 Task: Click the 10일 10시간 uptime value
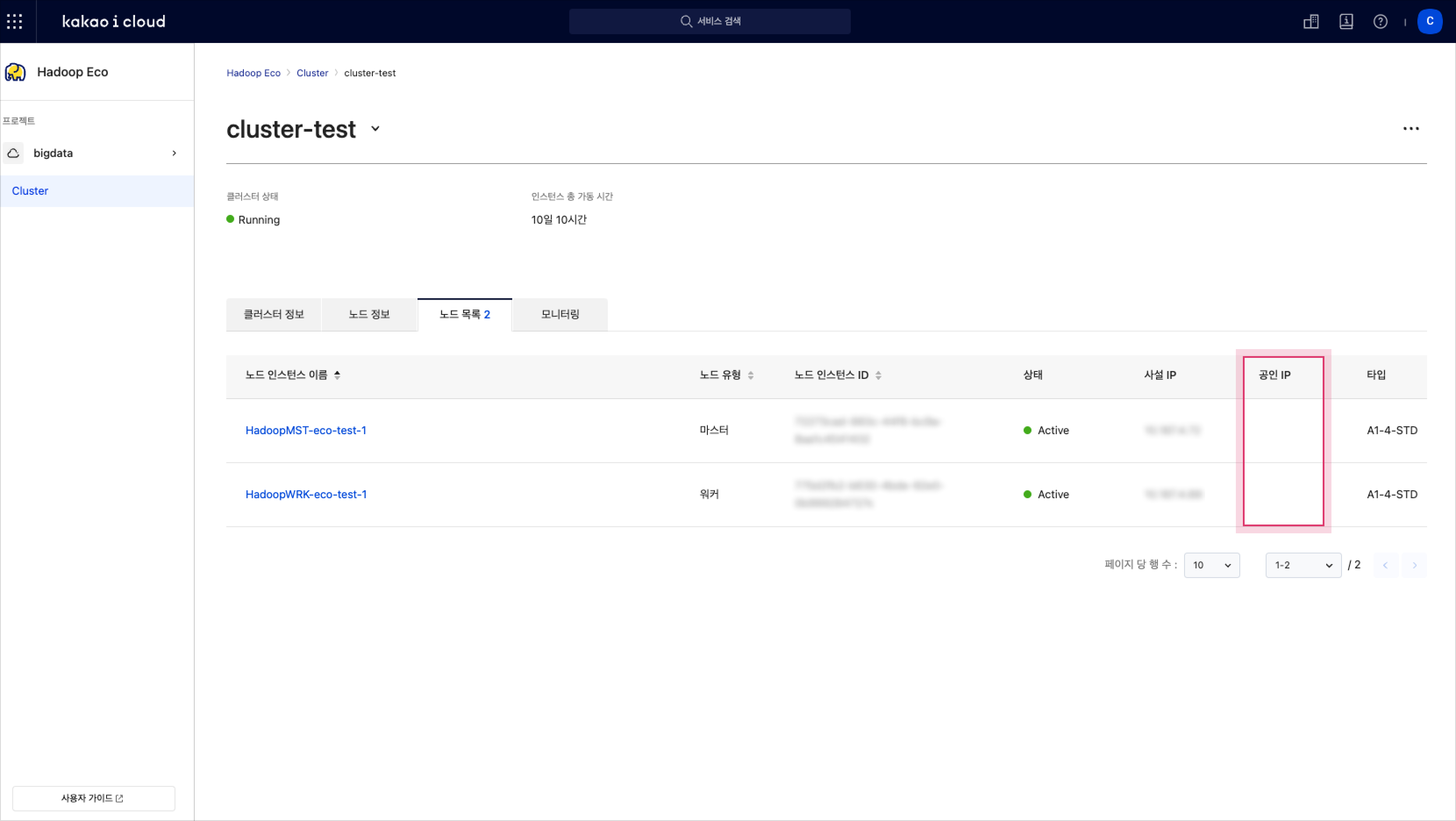(x=558, y=219)
